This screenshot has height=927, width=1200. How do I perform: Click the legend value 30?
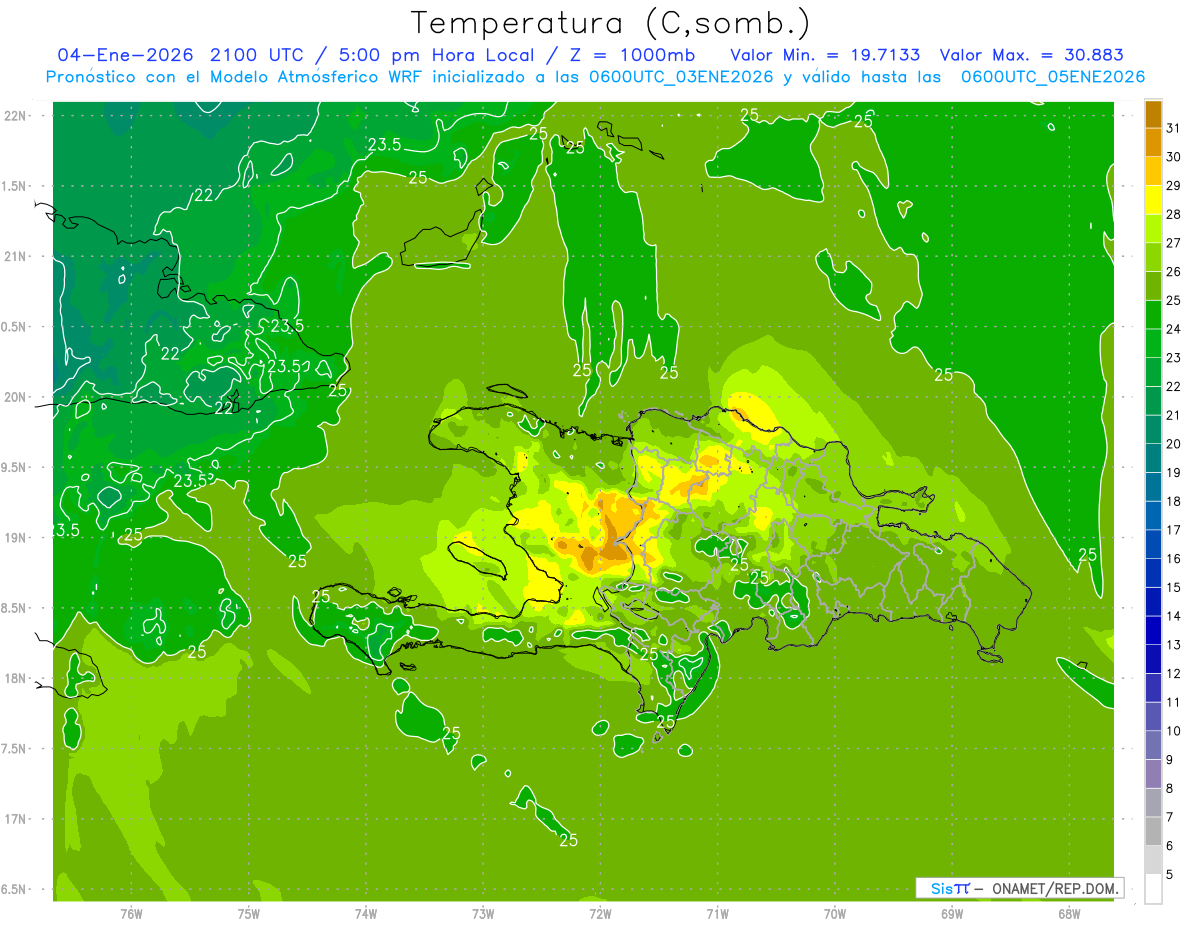[1174, 157]
